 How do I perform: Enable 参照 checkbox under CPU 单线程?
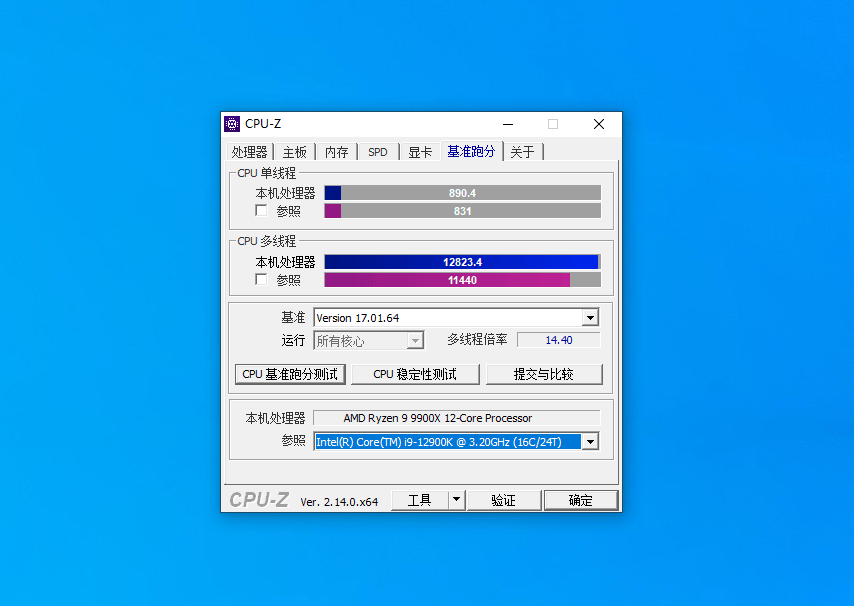pyautogui.click(x=261, y=210)
